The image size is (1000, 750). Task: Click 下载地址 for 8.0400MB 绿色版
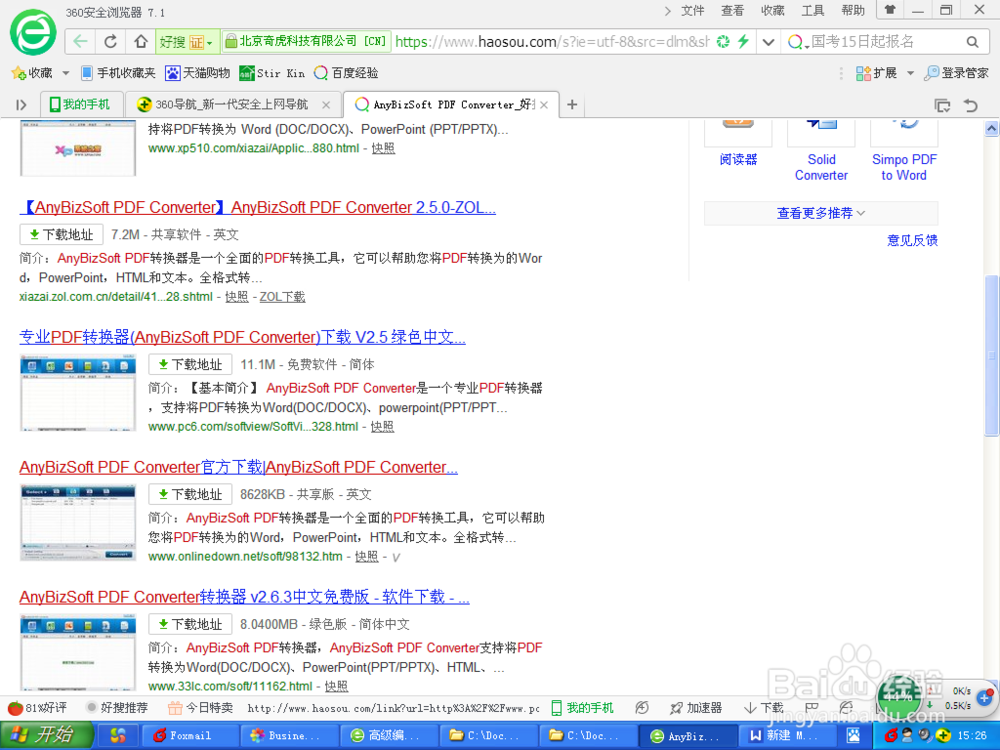coord(190,624)
